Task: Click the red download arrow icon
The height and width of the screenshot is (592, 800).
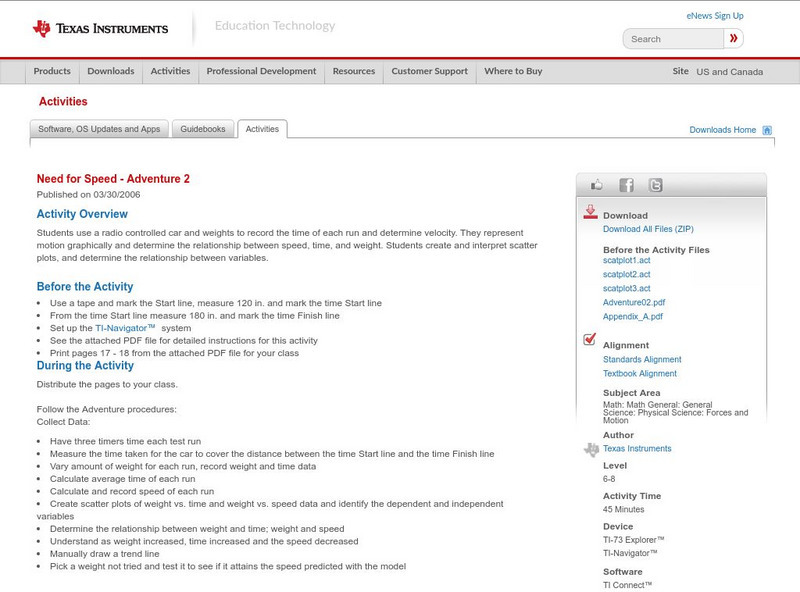Action: click(x=590, y=212)
